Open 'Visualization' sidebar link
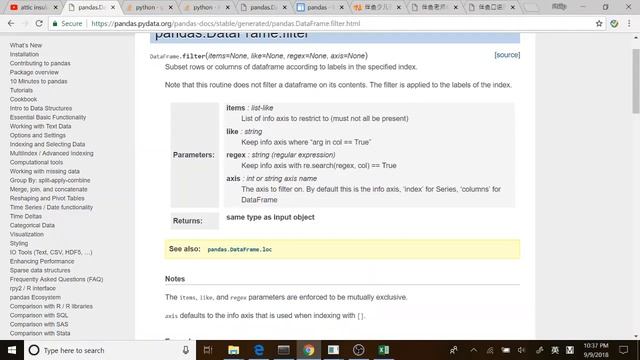The image size is (640, 360). tap(27, 234)
